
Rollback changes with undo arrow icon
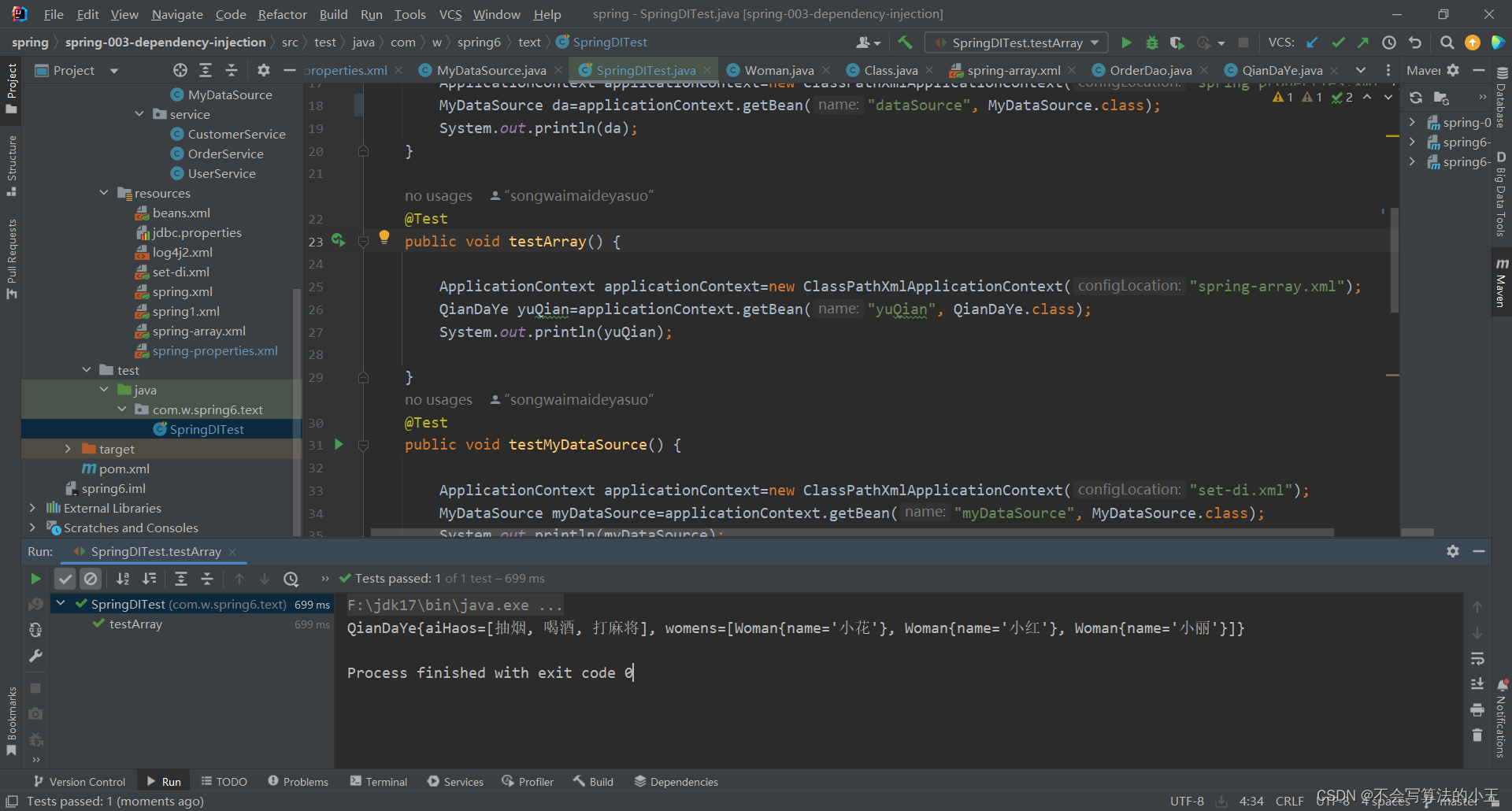click(x=1415, y=43)
